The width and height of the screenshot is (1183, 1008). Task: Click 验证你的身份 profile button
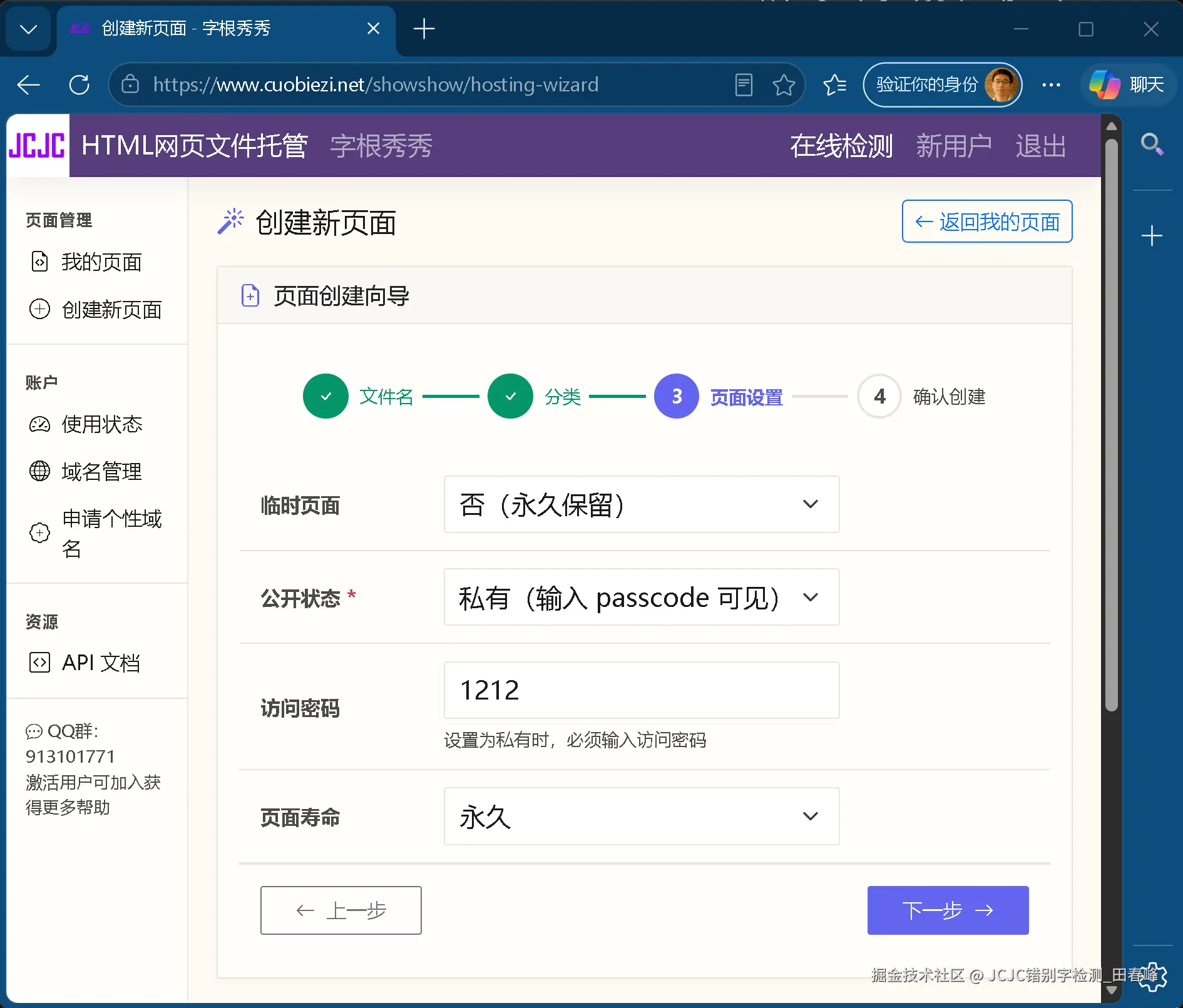[943, 84]
